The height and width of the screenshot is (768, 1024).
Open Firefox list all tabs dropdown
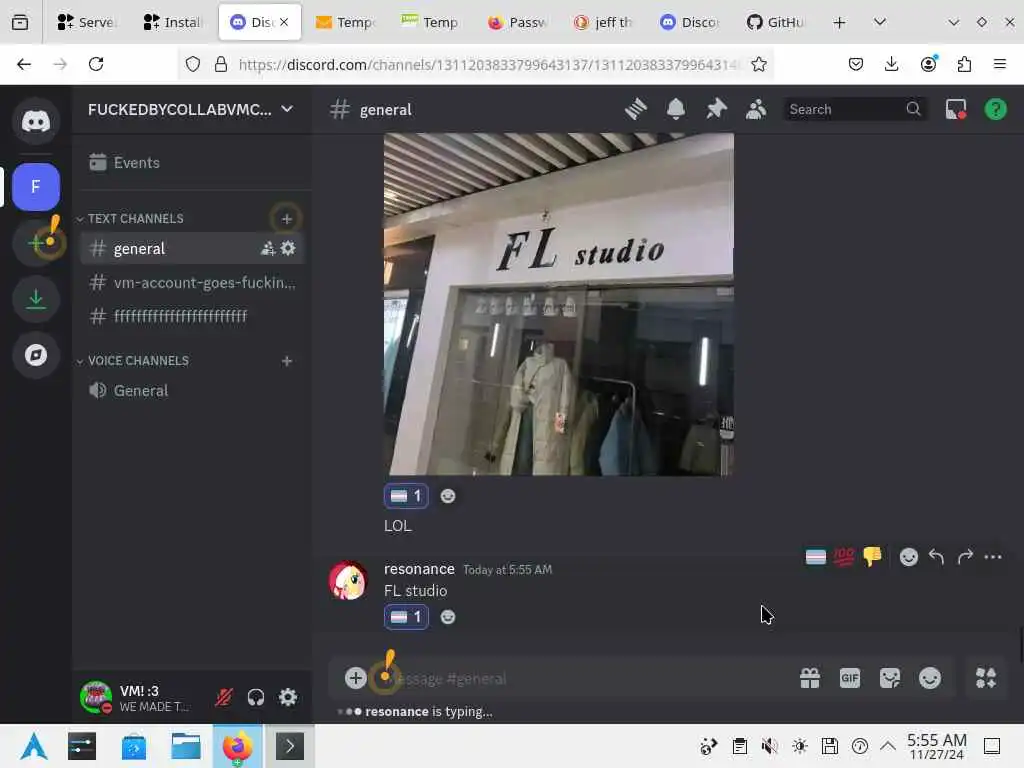point(880,22)
